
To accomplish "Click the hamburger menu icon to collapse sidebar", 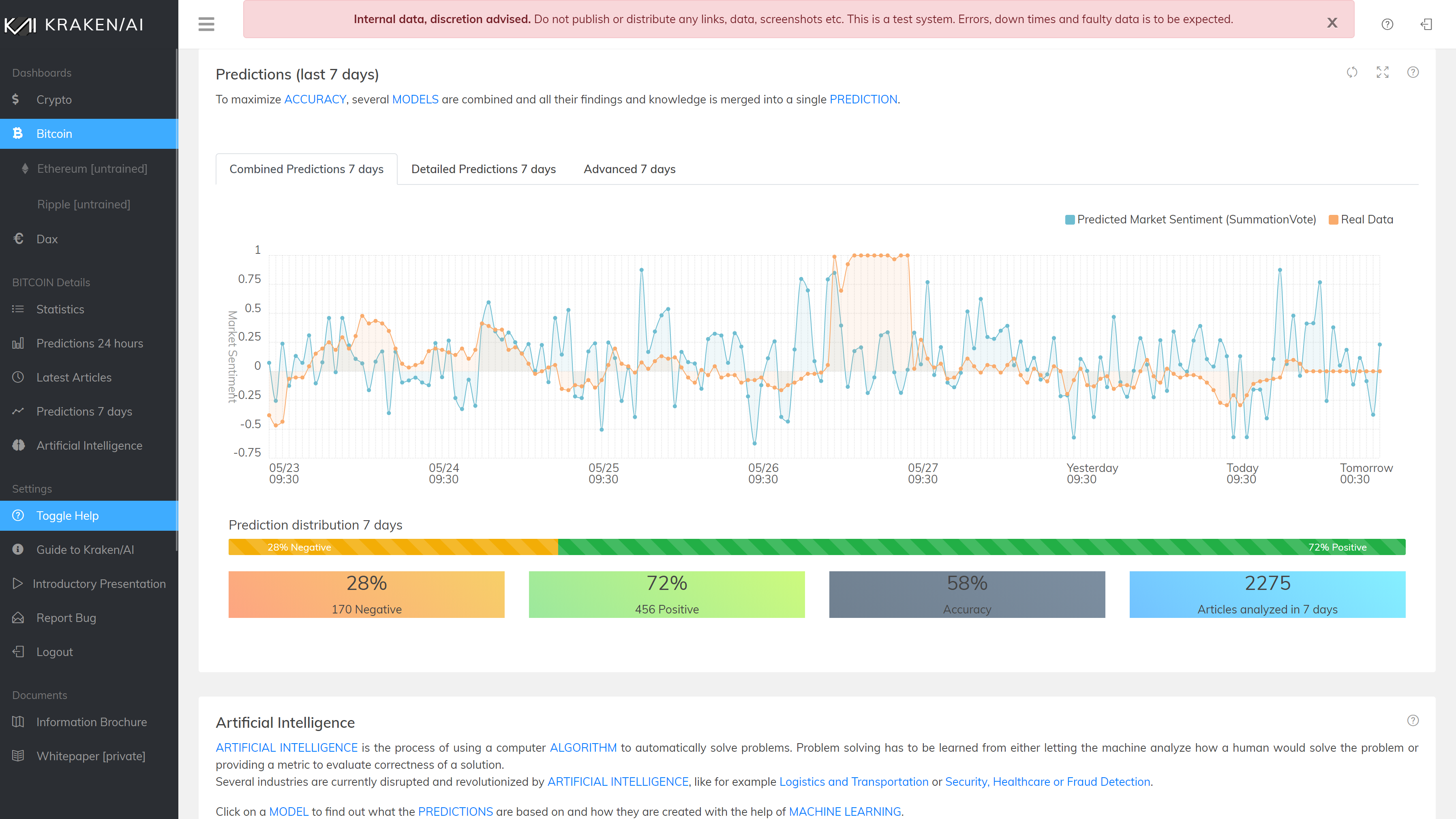I will 206,24.
